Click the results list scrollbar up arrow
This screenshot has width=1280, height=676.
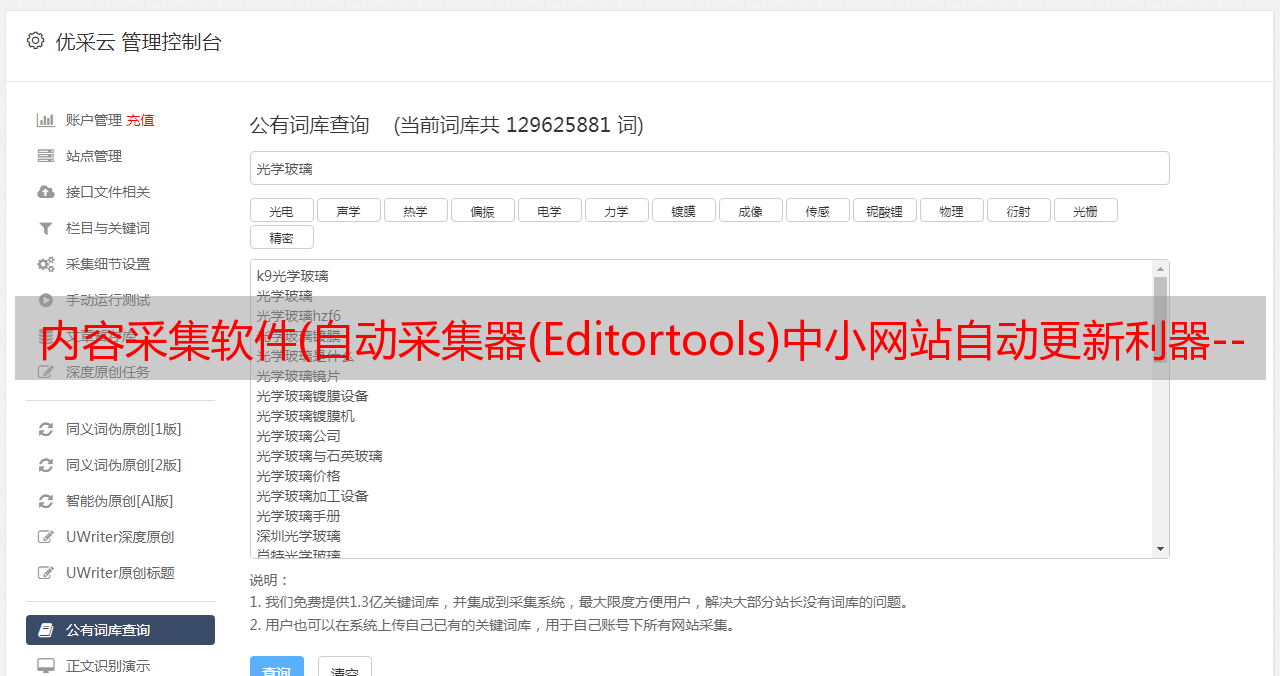coord(1160,268)
